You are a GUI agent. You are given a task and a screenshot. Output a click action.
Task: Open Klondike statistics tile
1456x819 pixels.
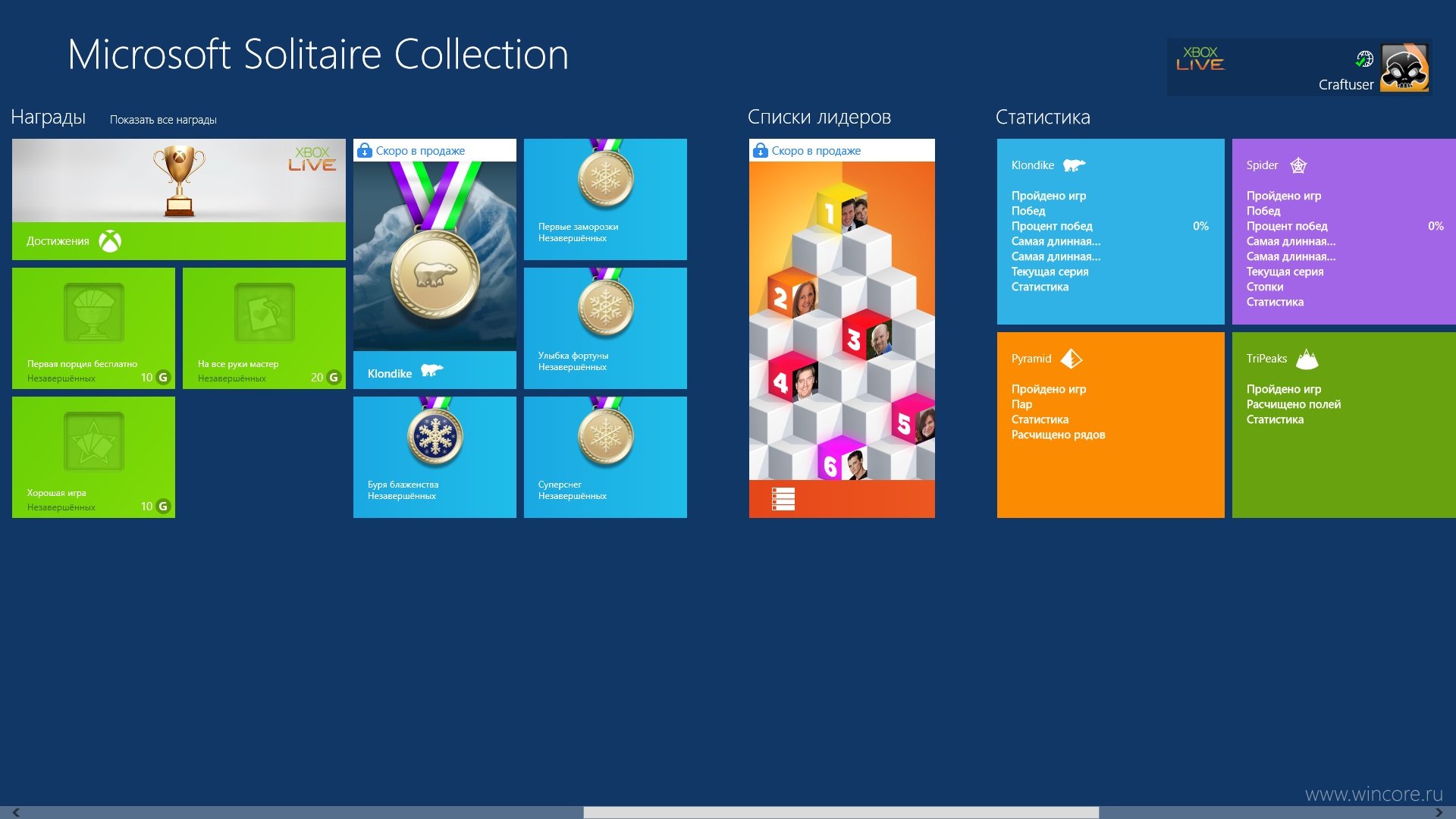click(x=1110, y=231)
